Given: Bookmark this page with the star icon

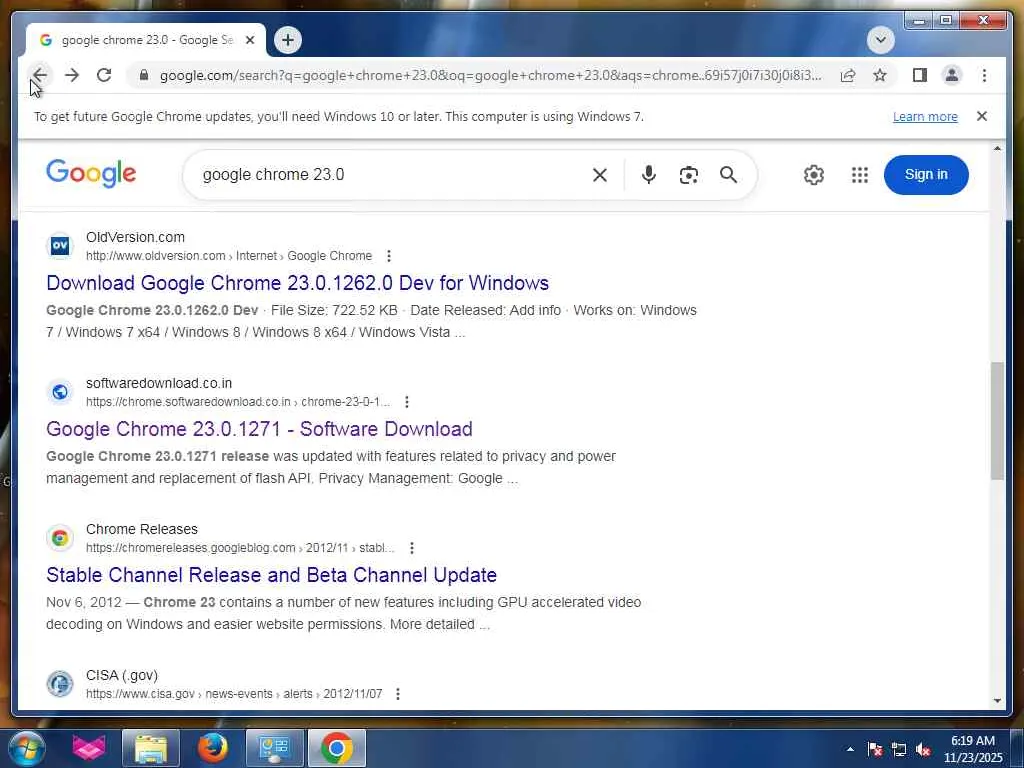Looking at the screenshot, I should click(x=880, y=75).
